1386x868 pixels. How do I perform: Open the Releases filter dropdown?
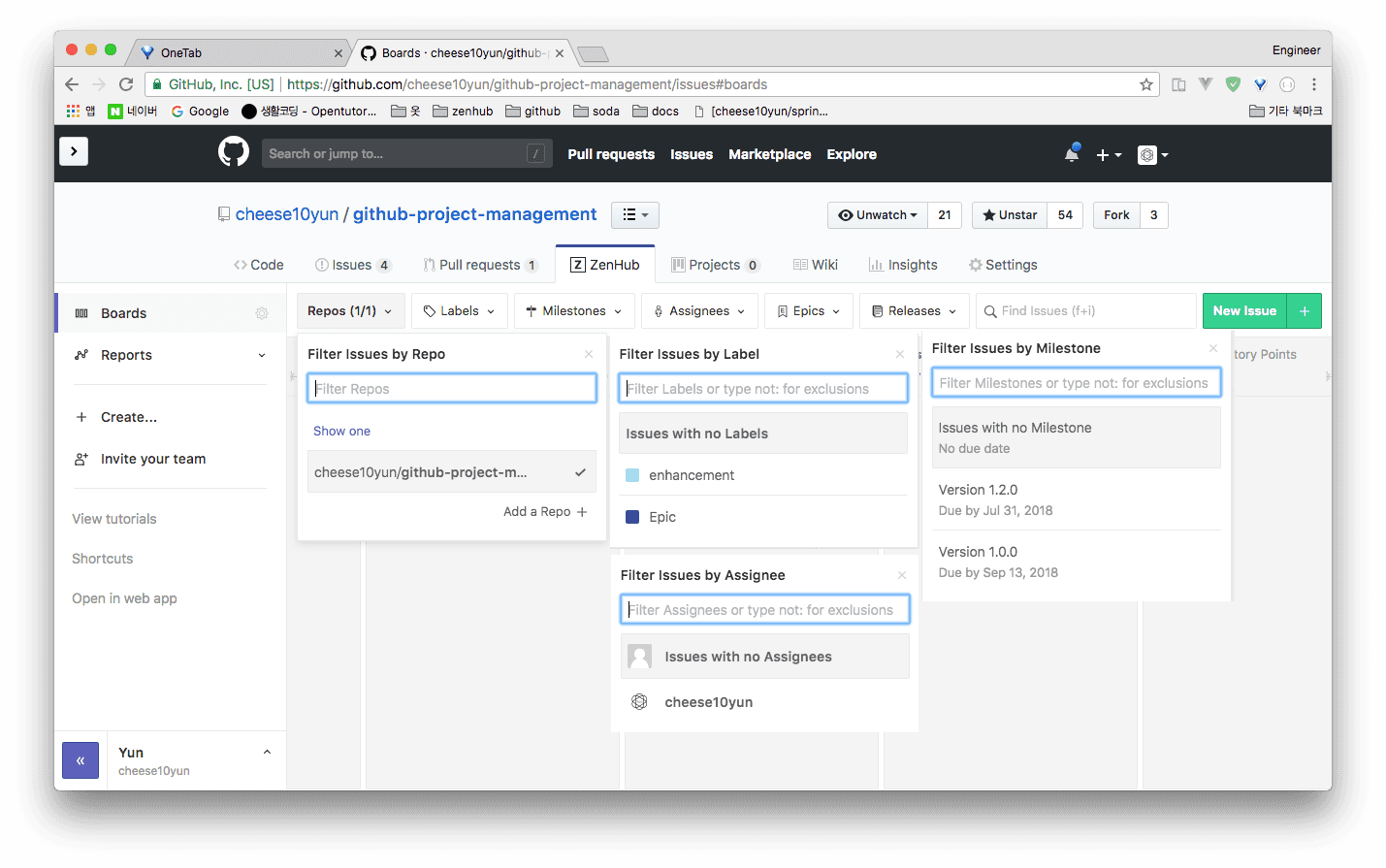tap(914, 311)
